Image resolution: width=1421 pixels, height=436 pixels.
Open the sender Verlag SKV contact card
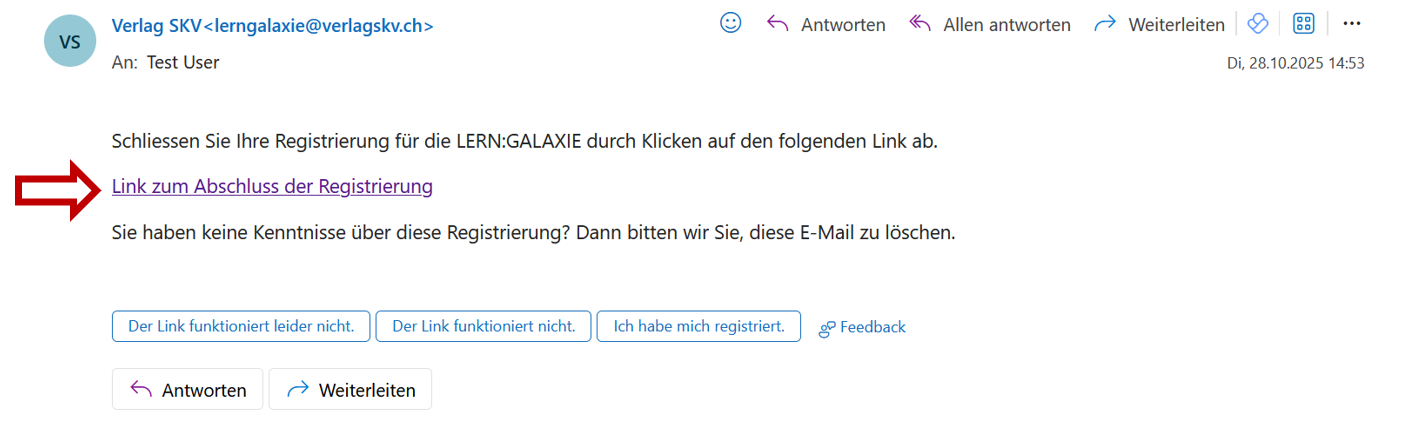[272, 26]
